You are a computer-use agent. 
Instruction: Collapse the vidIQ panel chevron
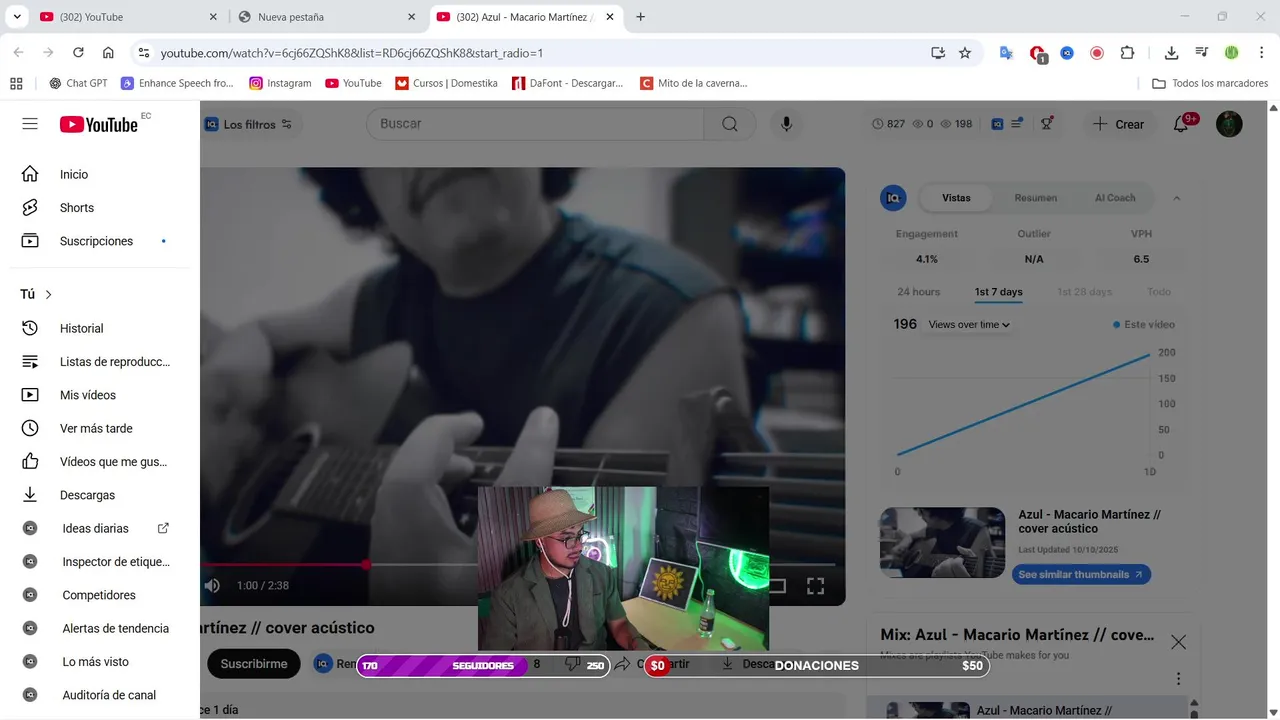click(x=1176, y=198)
